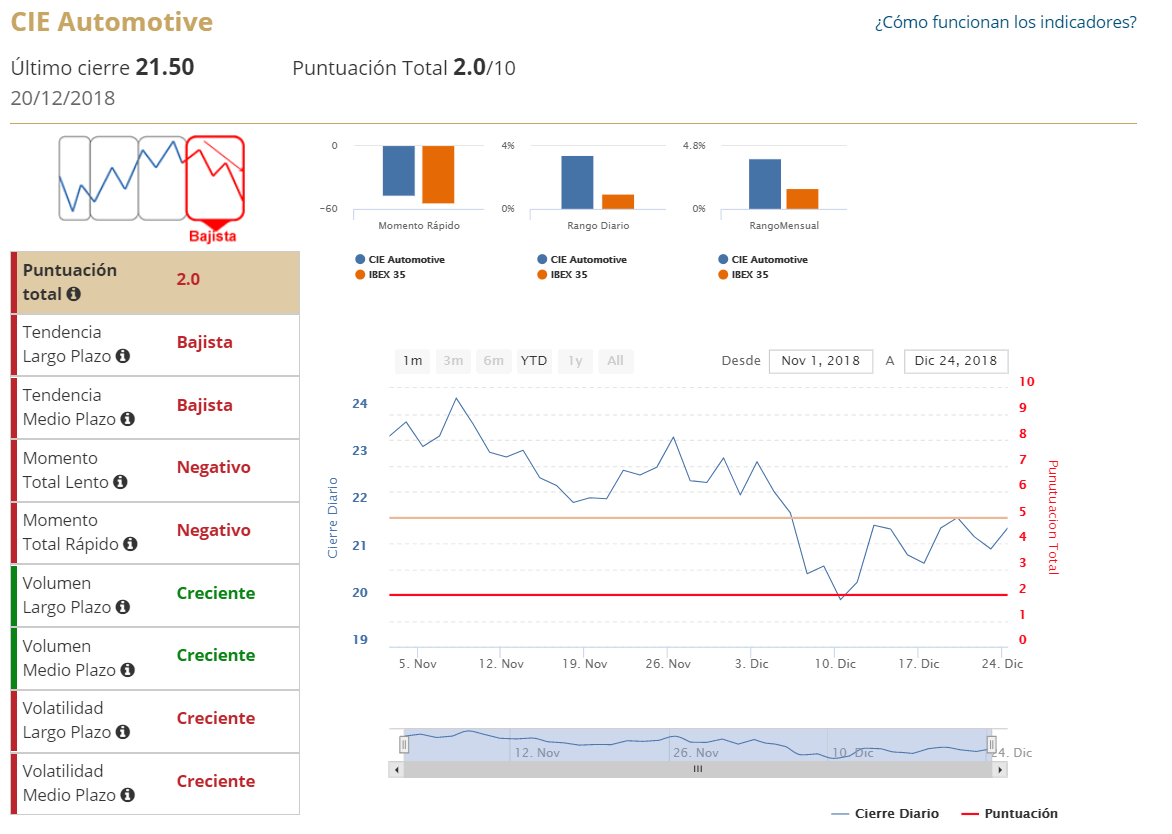Viewport: 1172px width, 834px height.
Task: Show info for Volumen Largo Plazo
Action: tap(122, 608)
